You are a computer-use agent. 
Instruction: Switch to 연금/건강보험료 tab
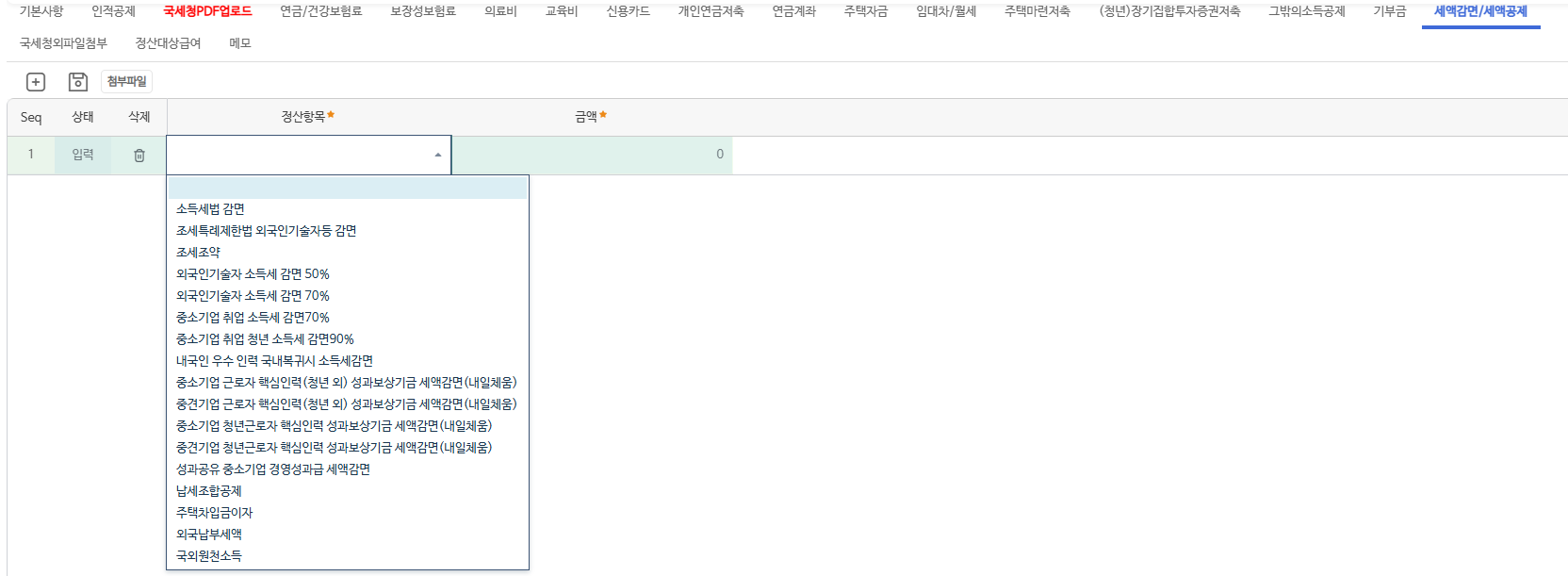tap(320, 11)
